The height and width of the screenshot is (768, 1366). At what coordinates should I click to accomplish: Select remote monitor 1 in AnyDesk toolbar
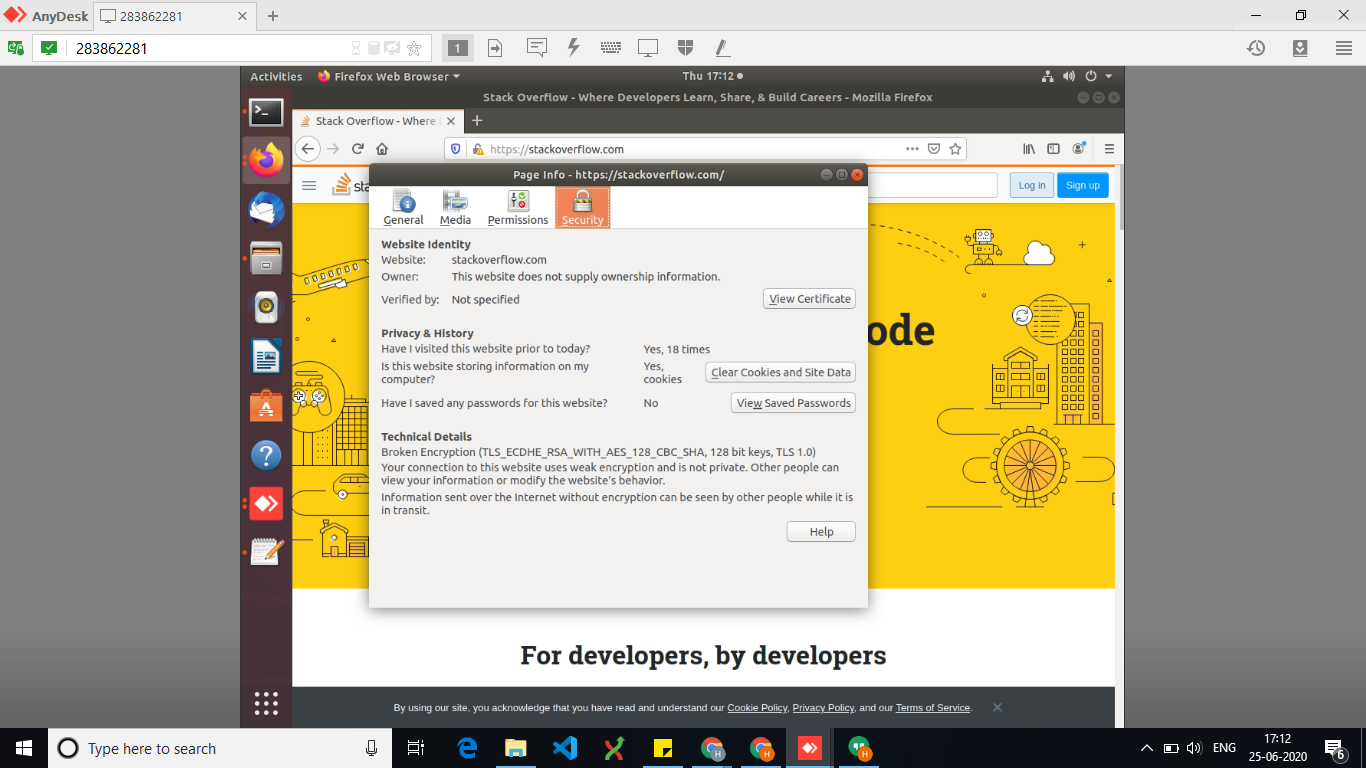(x=457, y=48)
